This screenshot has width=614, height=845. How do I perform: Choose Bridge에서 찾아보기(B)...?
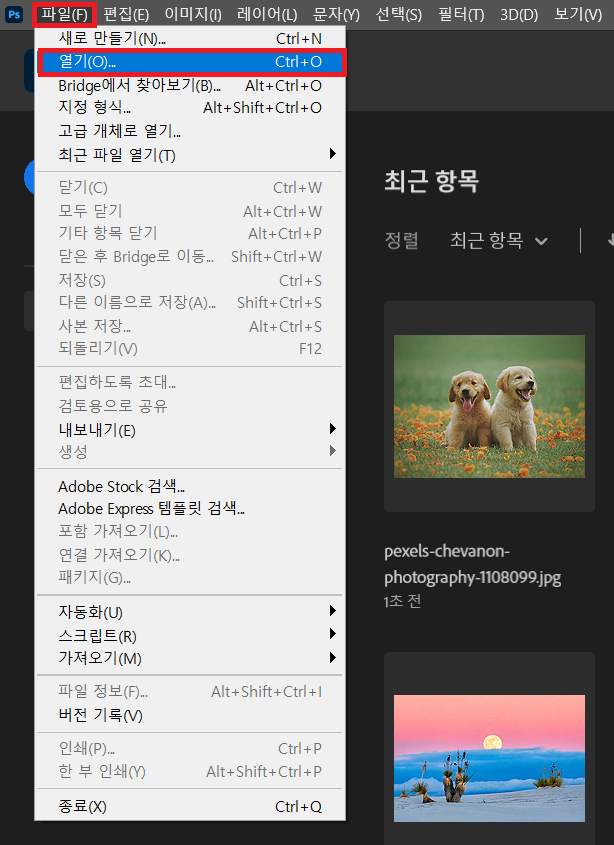(x=190, y=86)
